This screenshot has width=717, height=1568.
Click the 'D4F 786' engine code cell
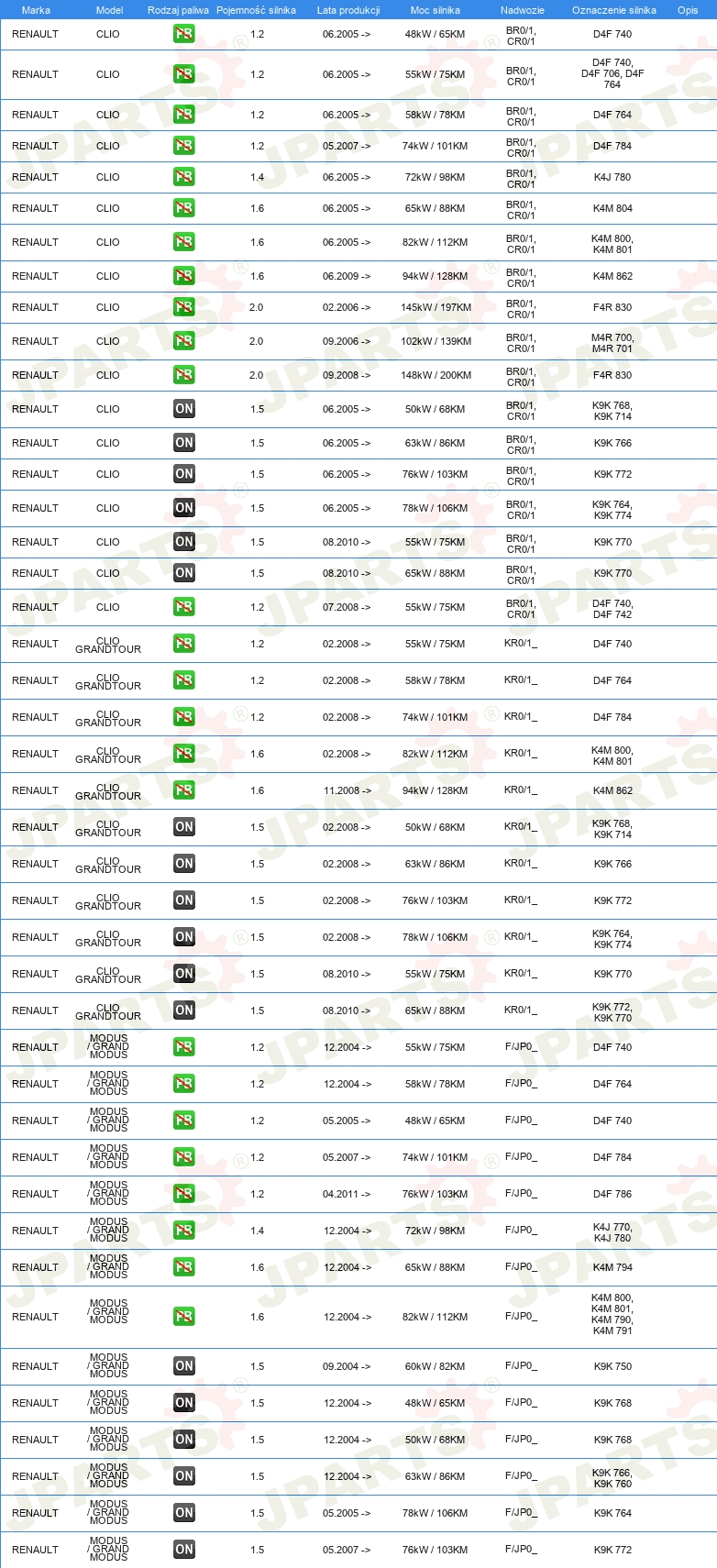click(612, 1194)
